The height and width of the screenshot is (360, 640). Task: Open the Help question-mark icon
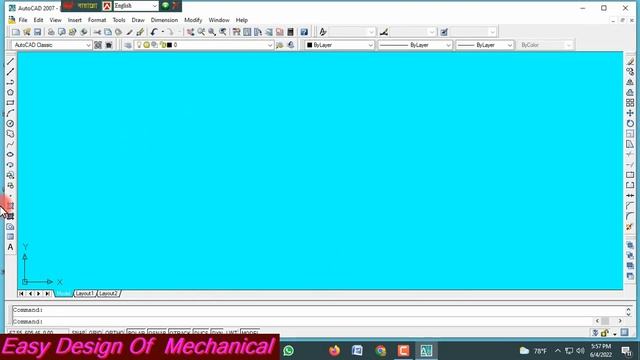pyautogui.click(x=304, y=32)
